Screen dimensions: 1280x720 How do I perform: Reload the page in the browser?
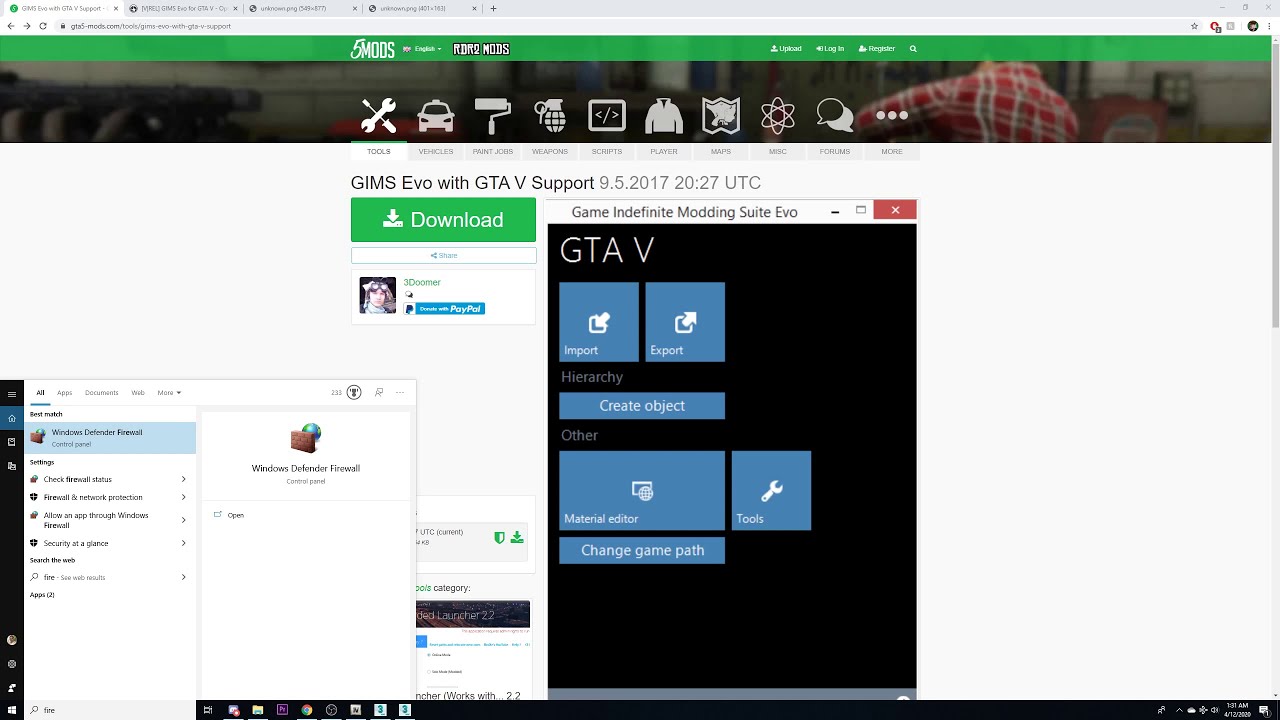pyautogui.click(x=42, y=26)
